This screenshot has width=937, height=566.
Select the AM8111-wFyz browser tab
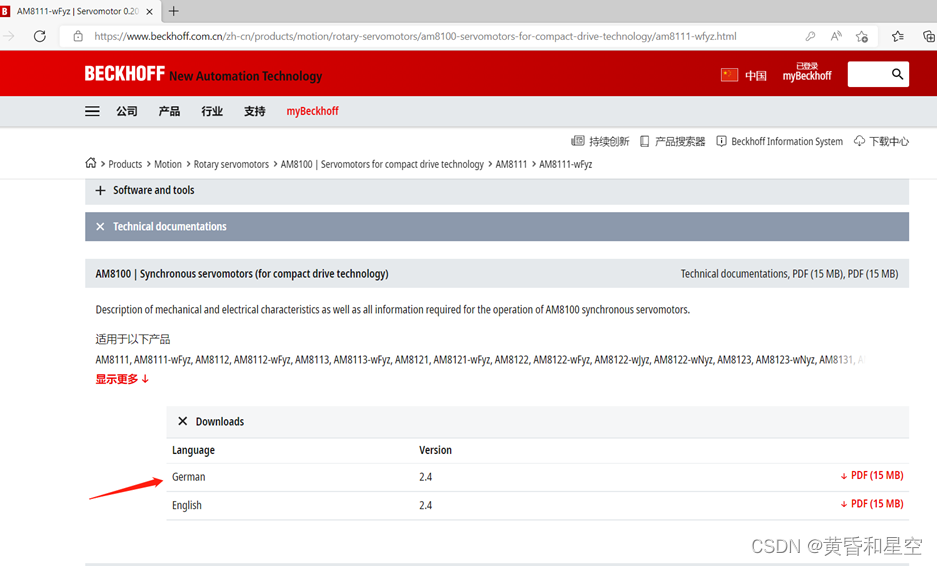tap(78, 11)
